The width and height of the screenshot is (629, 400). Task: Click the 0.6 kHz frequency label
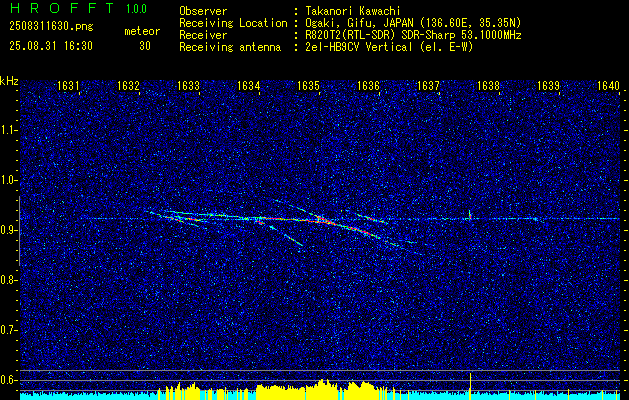coord(8,380)
